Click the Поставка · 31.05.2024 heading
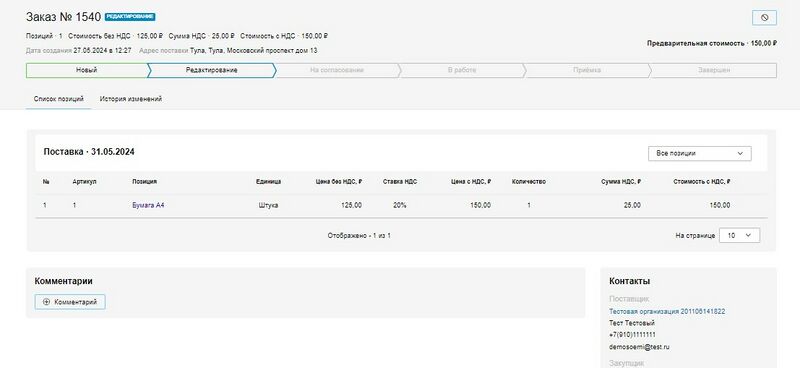Image resolution: width=800 pixels, height=368 pixels. click(89, 152)
